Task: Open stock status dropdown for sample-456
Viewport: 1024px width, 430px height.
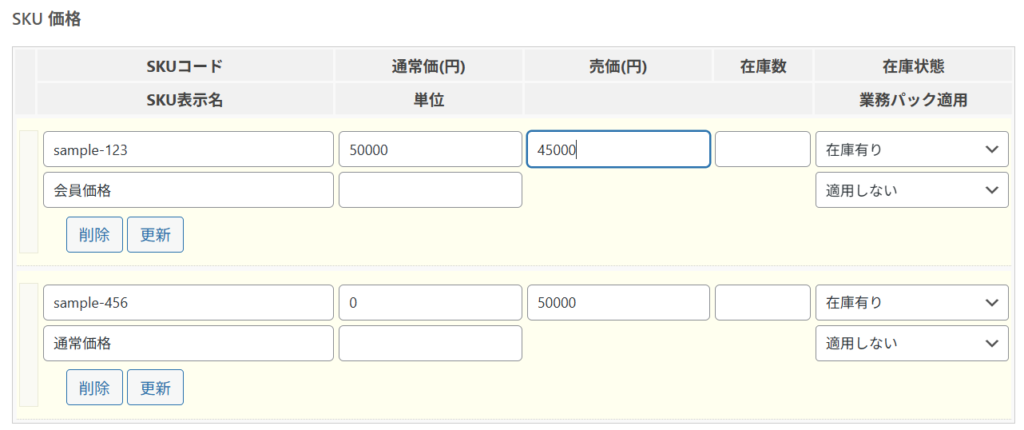Action: point(911,303)
